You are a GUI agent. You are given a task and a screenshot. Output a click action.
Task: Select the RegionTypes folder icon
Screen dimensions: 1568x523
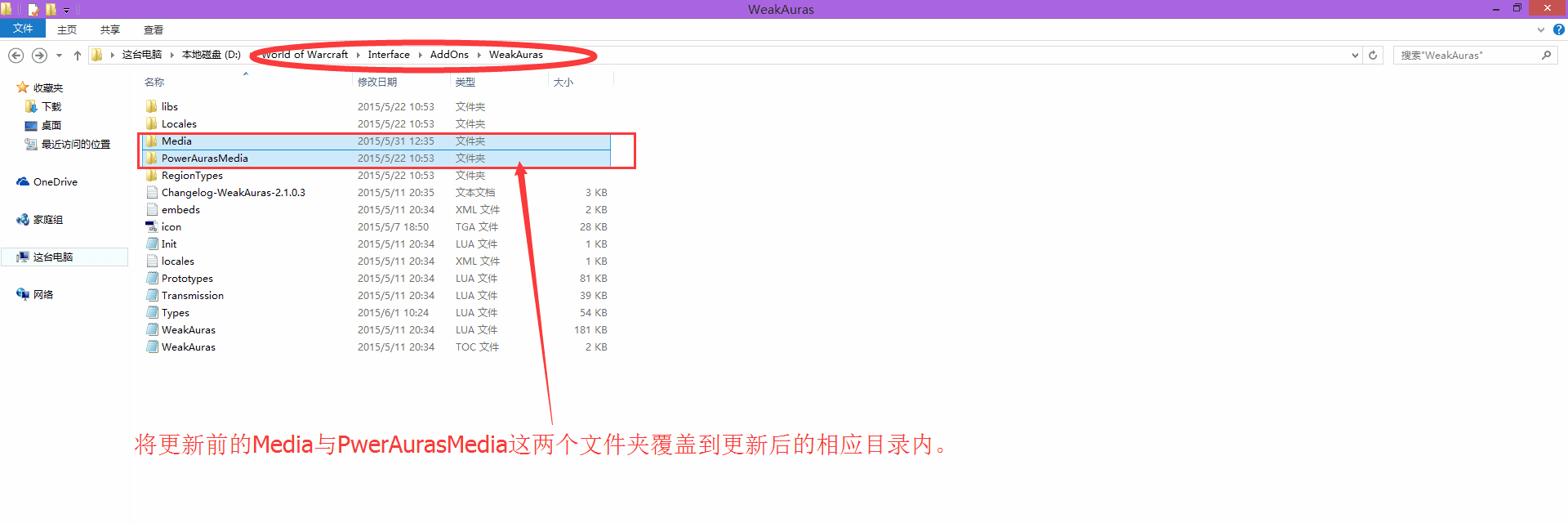click(x=152, y=175)
